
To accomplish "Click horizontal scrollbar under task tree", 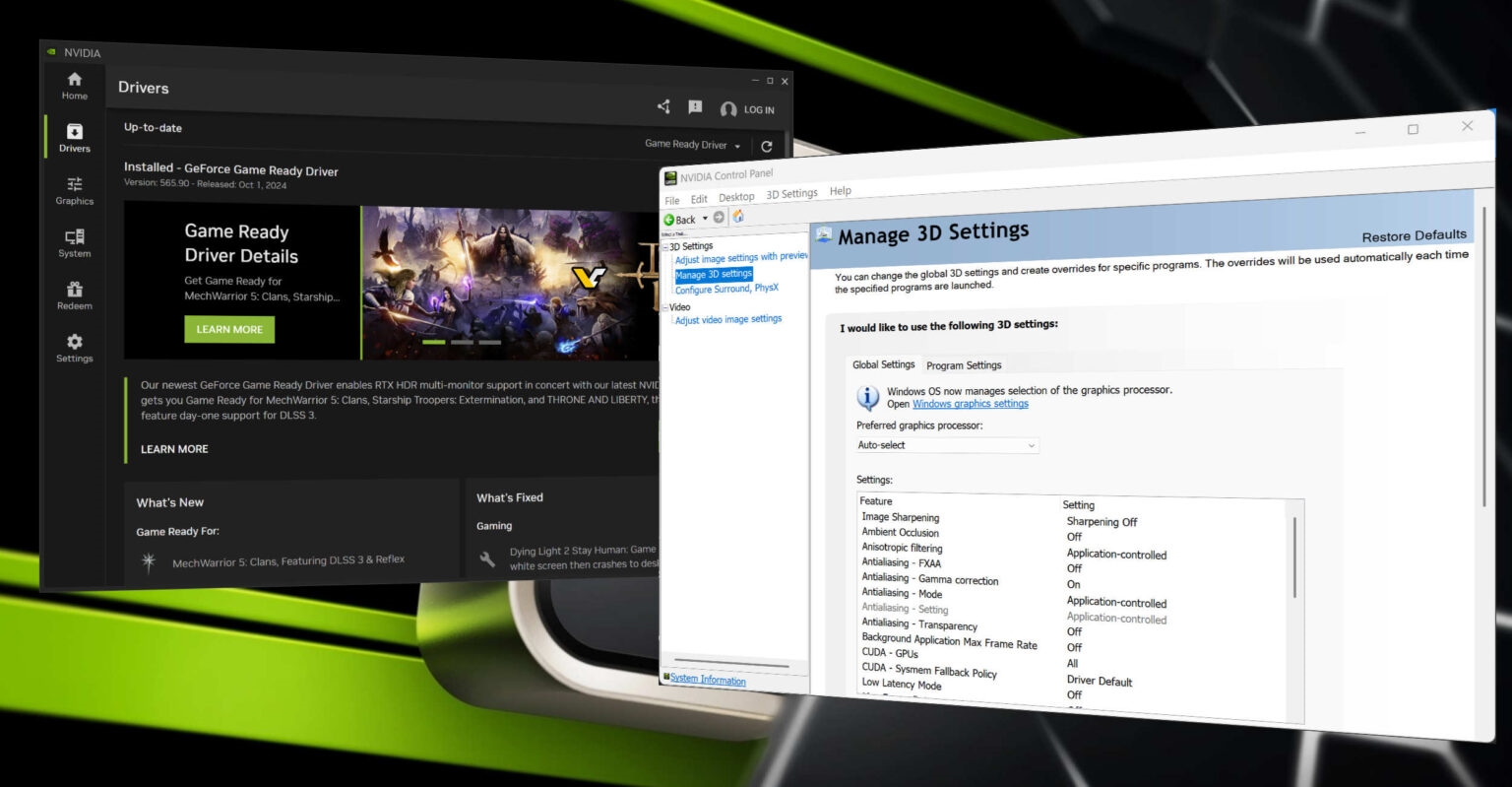I will pyautogui.click(x=730, y=665).
